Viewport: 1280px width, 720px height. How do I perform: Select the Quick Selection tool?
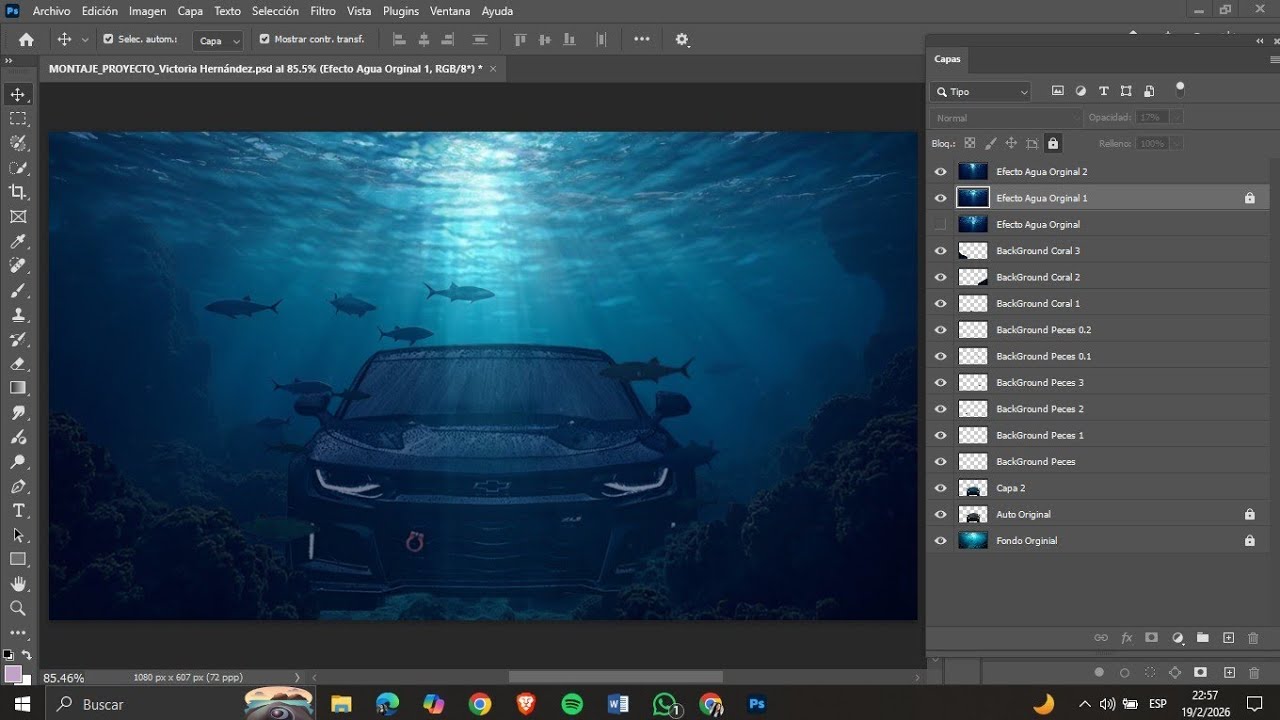pos(18,168)
